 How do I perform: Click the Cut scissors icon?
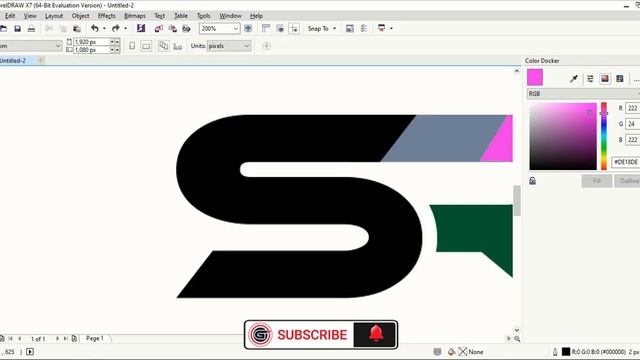tap(49, 29)
